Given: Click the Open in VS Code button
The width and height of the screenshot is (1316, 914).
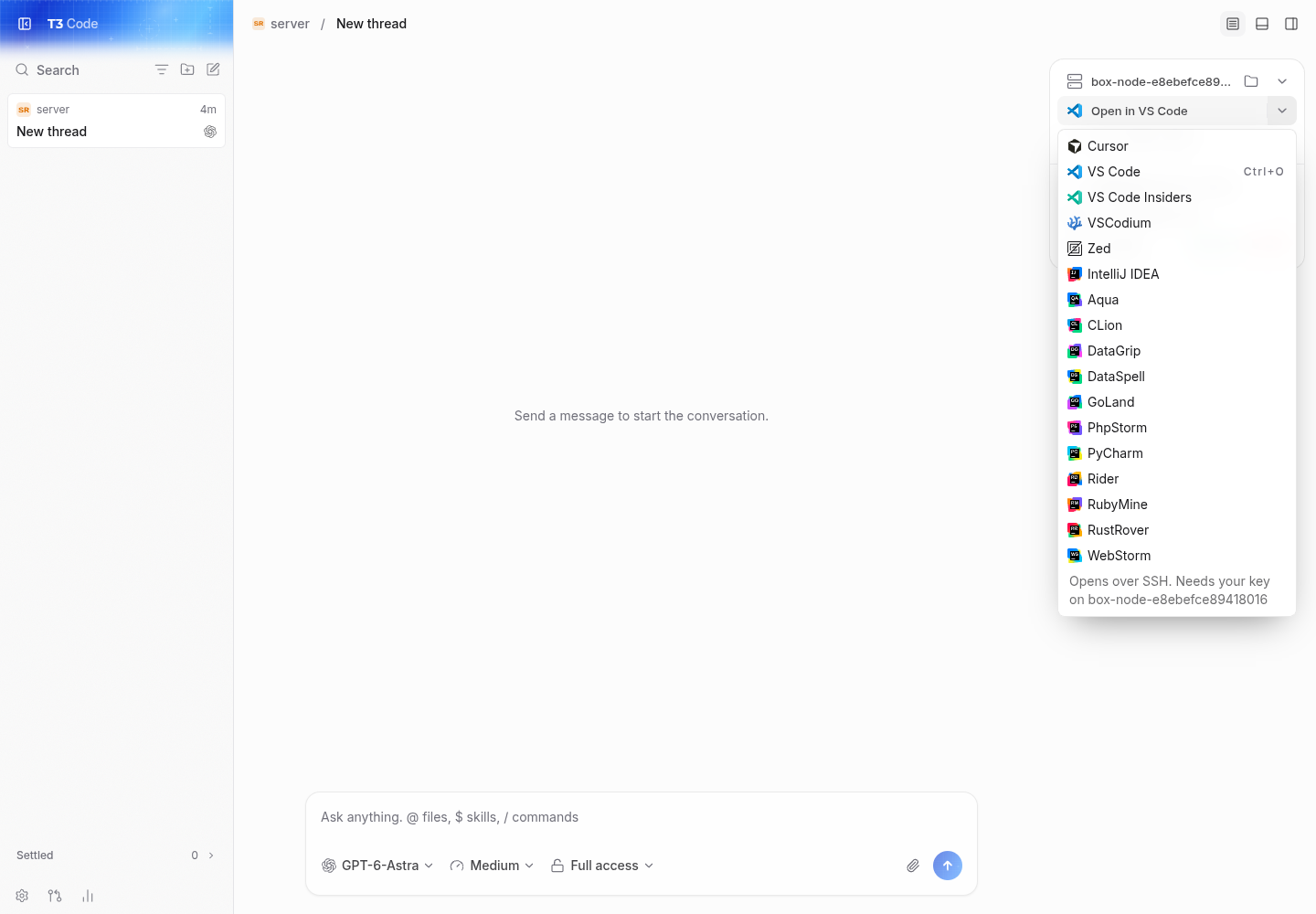Looking at the screenshot, I should (1162, 111).
